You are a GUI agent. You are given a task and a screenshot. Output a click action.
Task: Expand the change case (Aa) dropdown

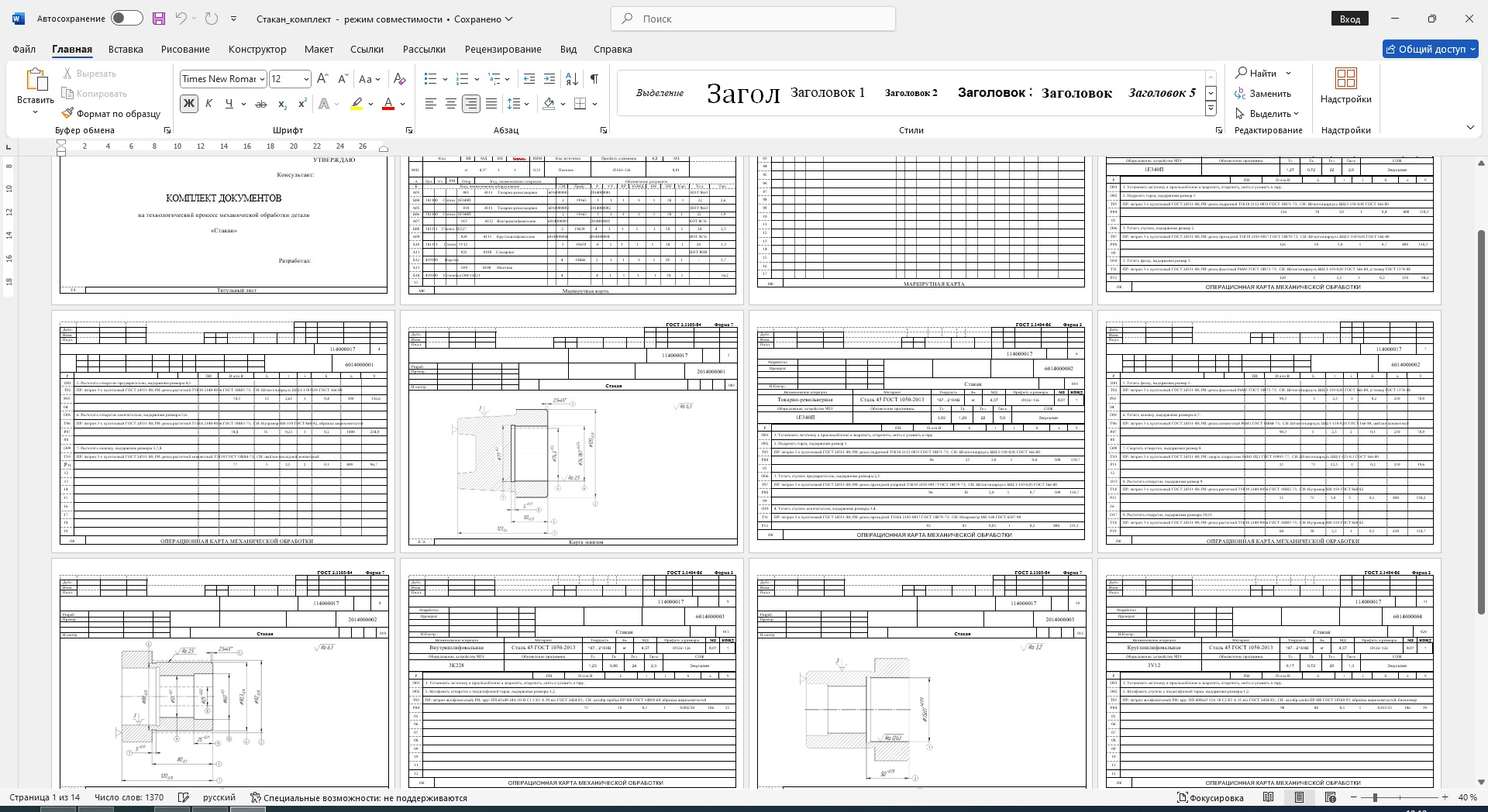pyautogui.click(x=377, y=79)
